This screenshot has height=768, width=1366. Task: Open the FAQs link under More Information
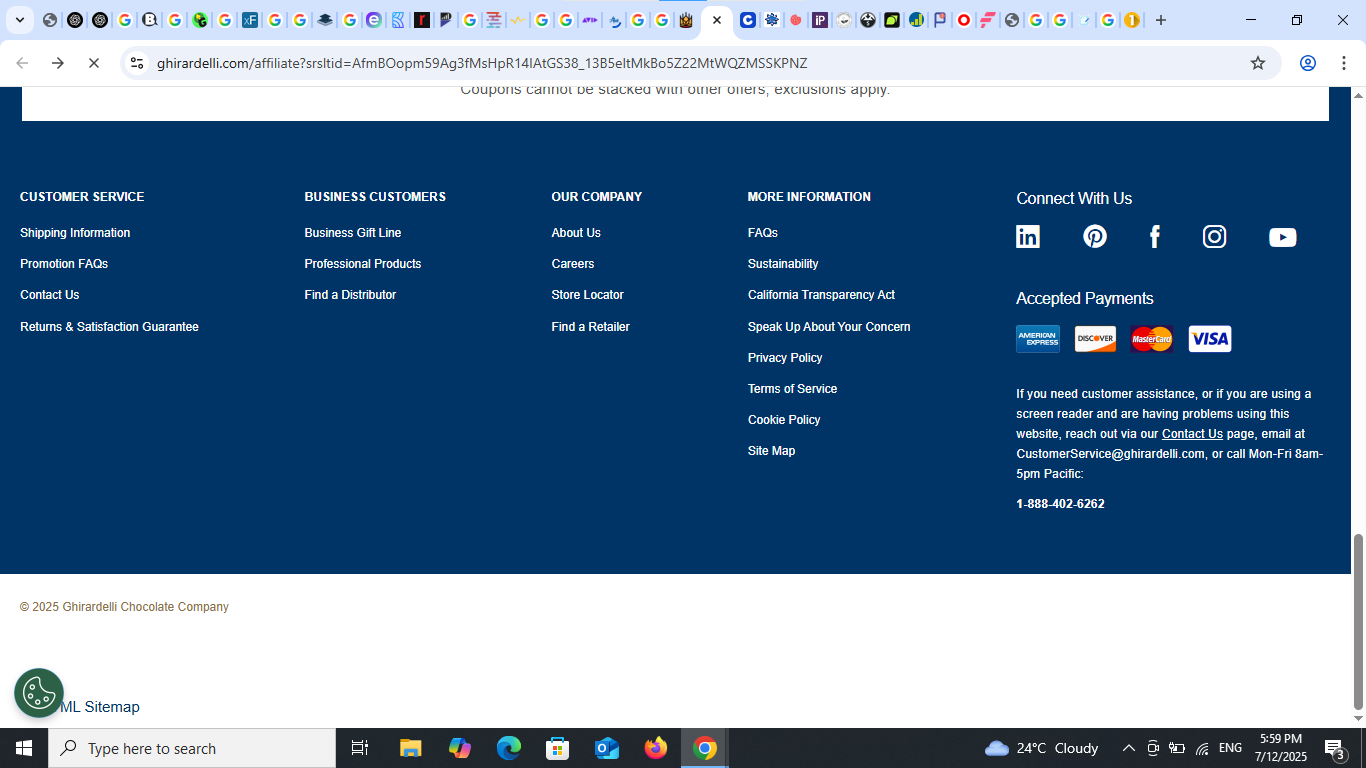tap(763, 233)
